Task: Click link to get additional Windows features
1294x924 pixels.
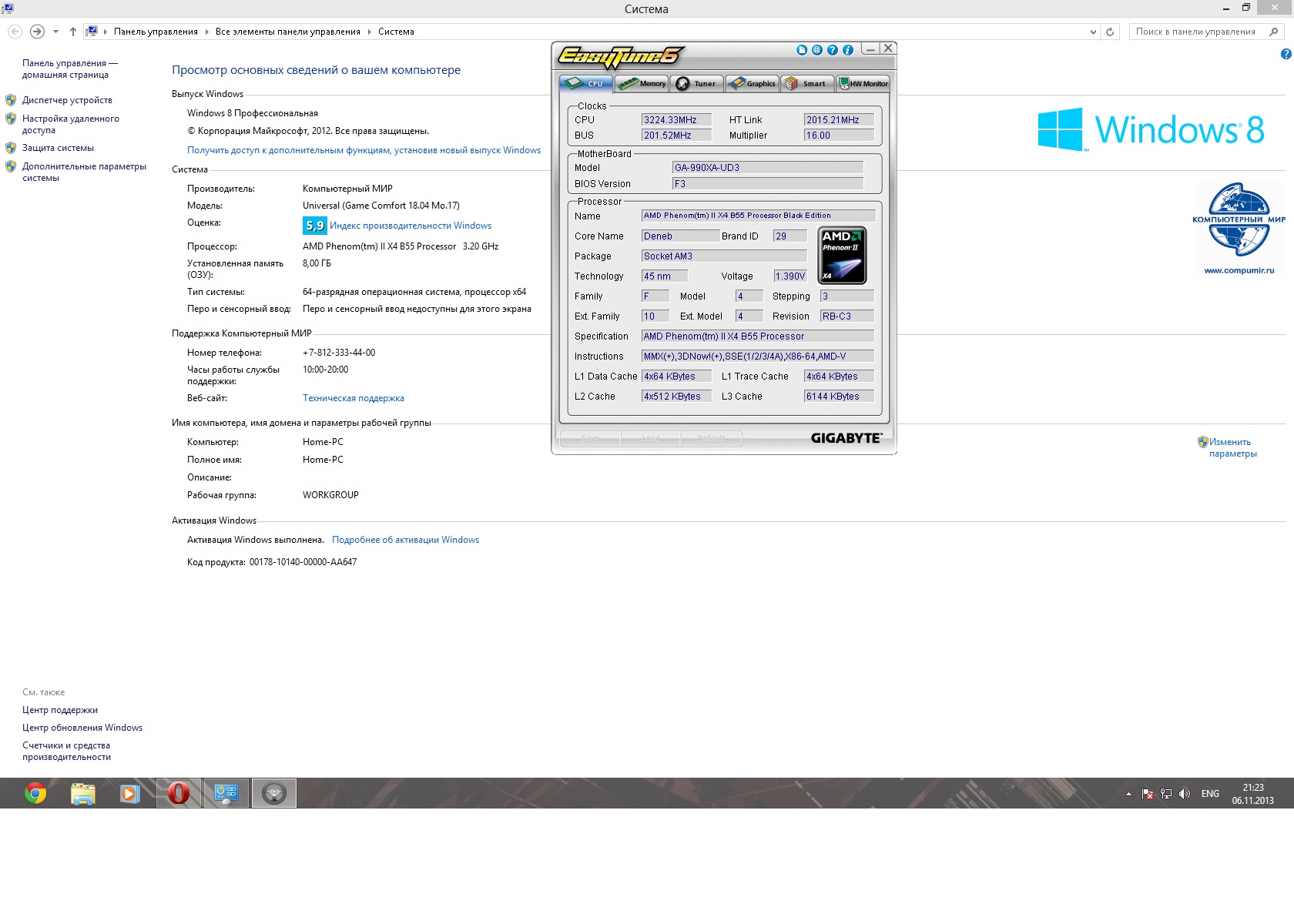Action: coord(364,150)
